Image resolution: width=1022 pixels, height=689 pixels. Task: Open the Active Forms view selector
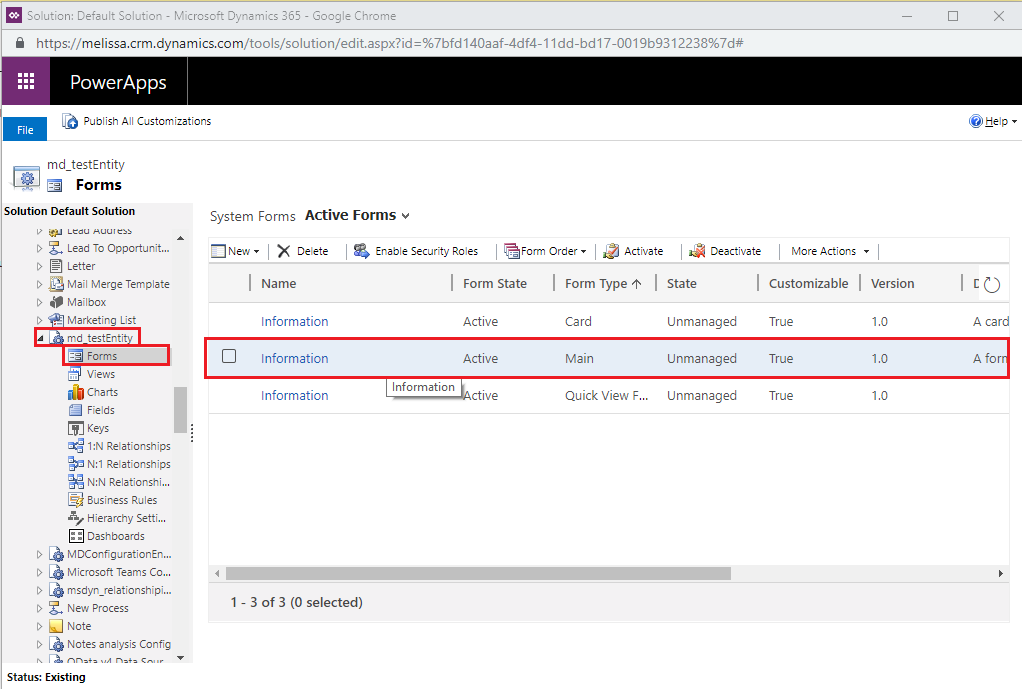(357, 215)
